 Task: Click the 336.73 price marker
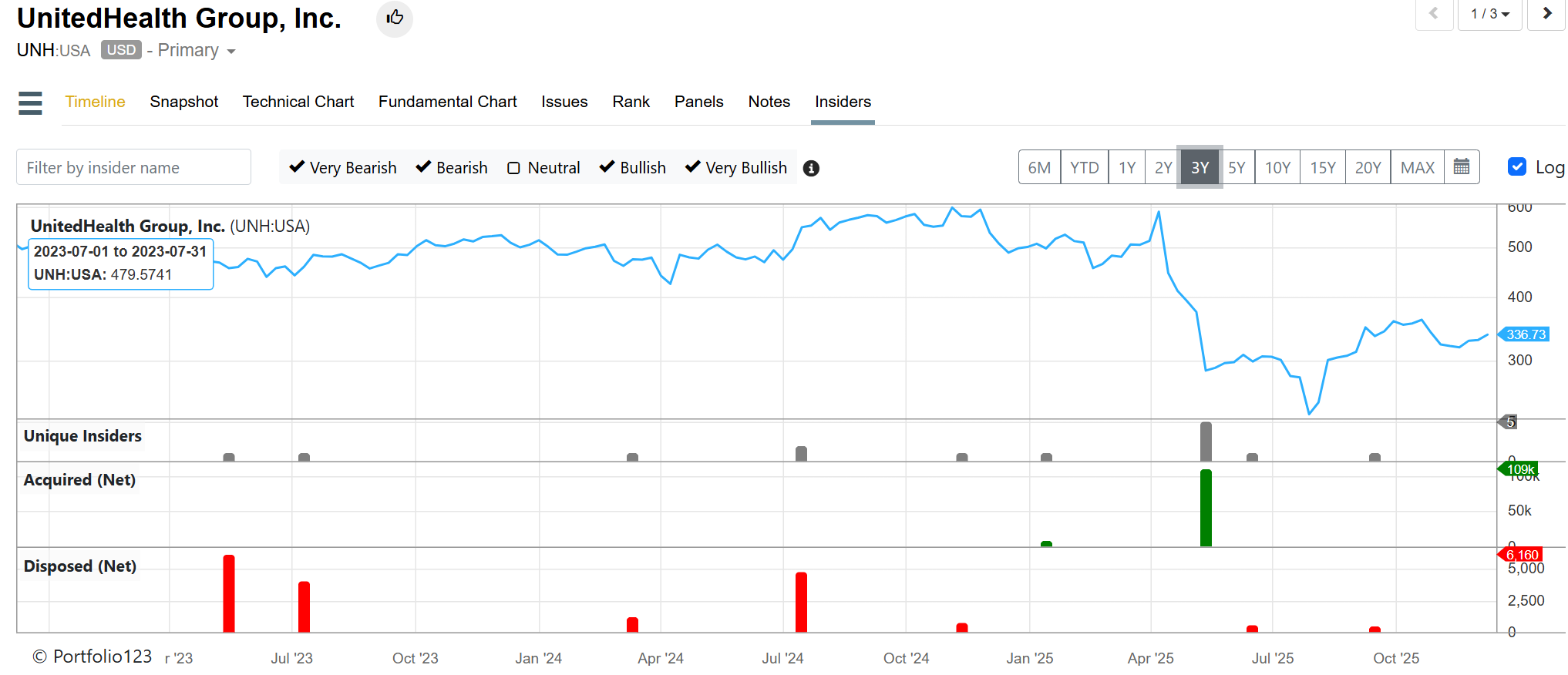[1524, 334]
